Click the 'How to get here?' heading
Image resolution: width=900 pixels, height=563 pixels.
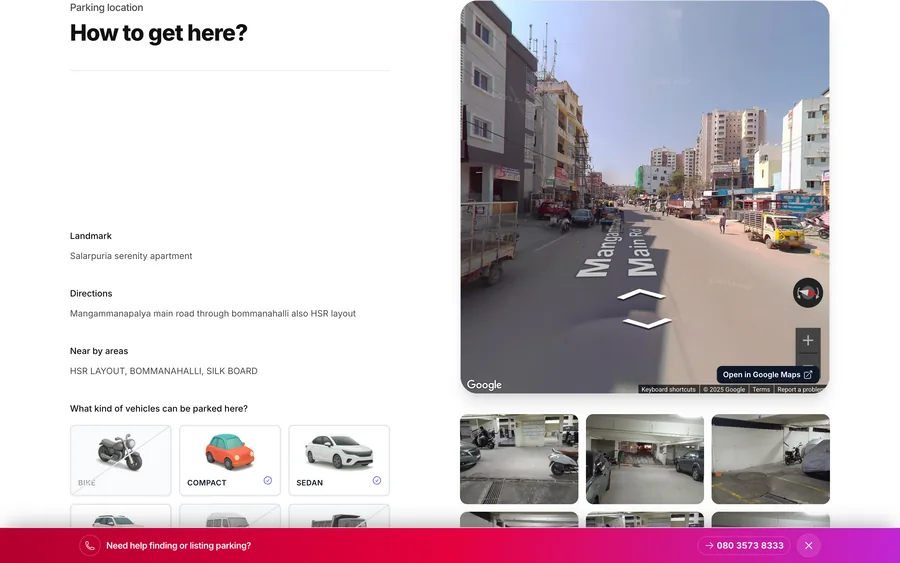tap(158, 33)
